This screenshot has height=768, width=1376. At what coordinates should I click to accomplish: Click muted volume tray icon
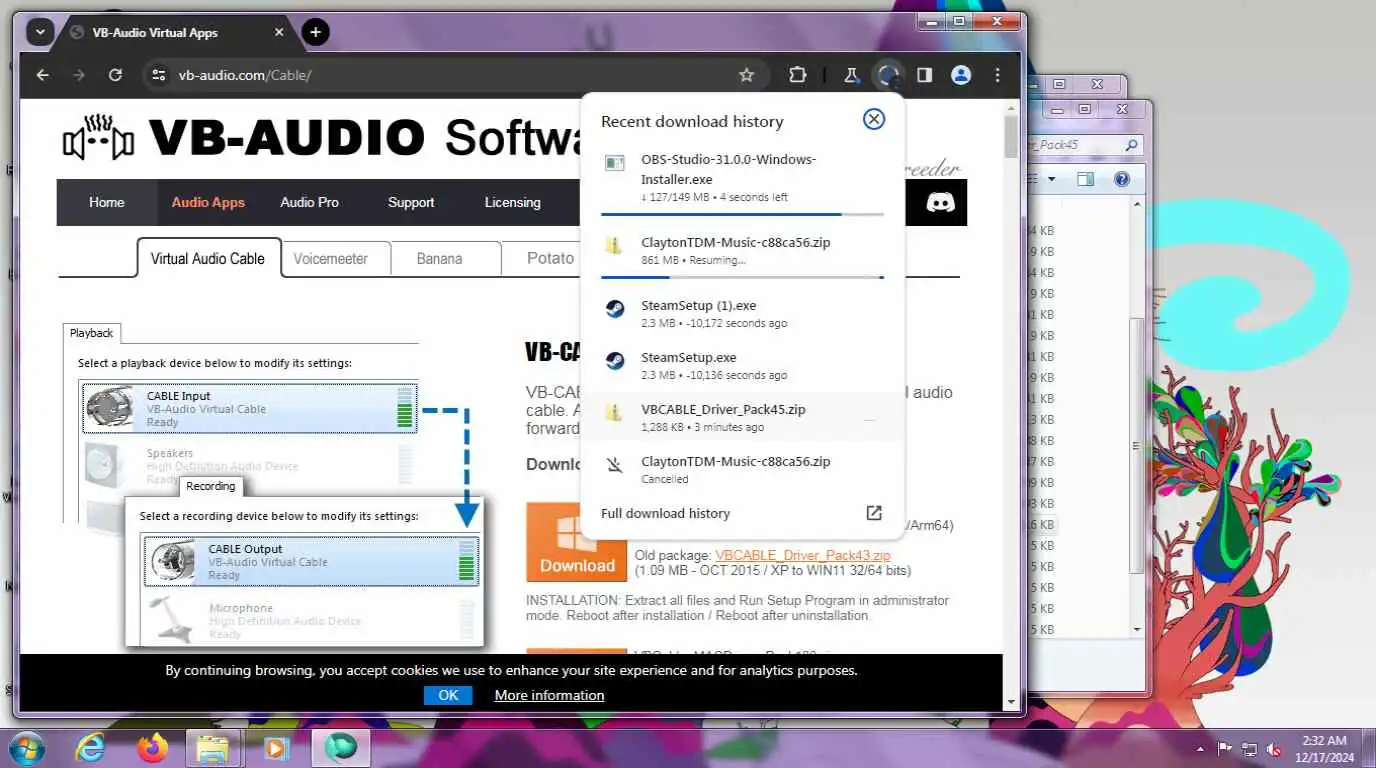(x=1274, y=749)
